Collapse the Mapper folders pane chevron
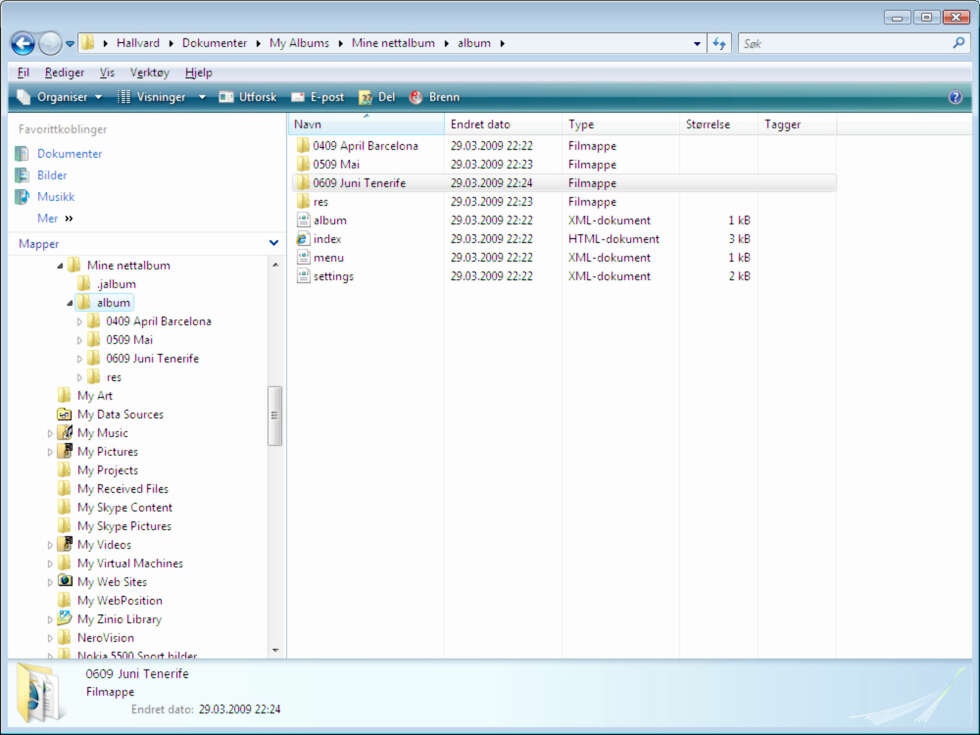The image size is (980, 735). tap(273, 242)
